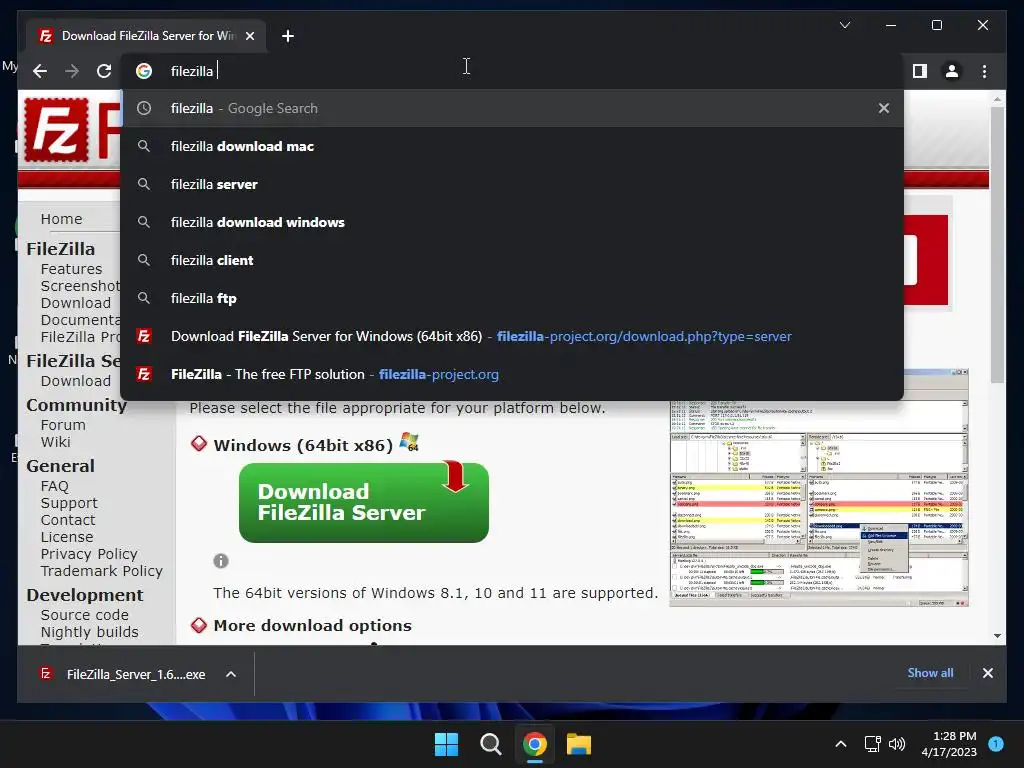Reload the page with refresh icon

click(104, 71)
